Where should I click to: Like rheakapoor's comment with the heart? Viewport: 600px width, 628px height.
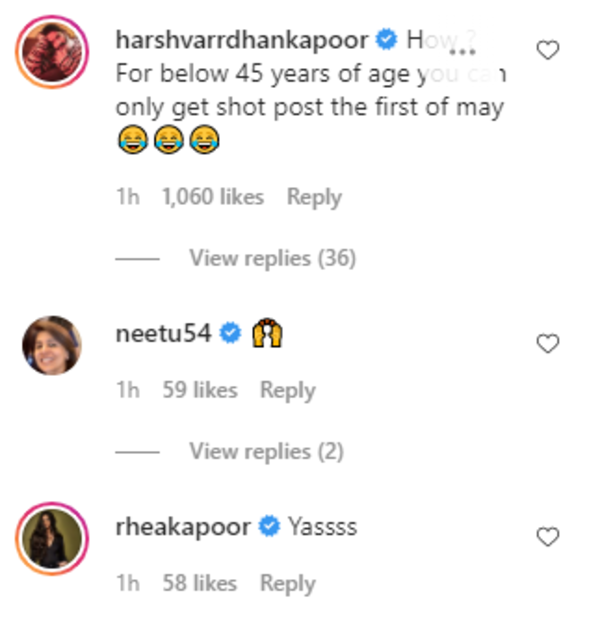point(548,537)
